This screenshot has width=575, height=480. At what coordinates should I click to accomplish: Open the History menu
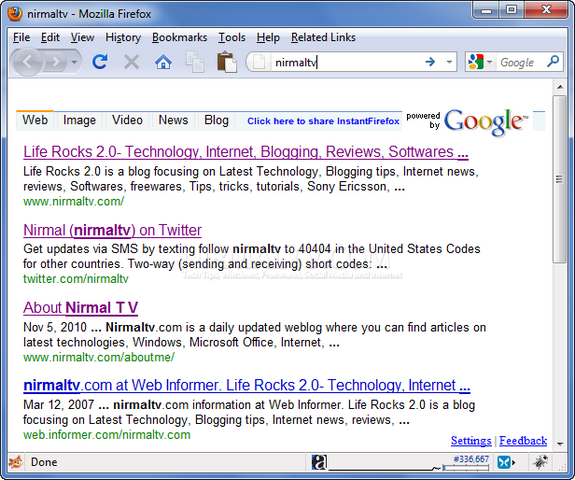point(123,37)
